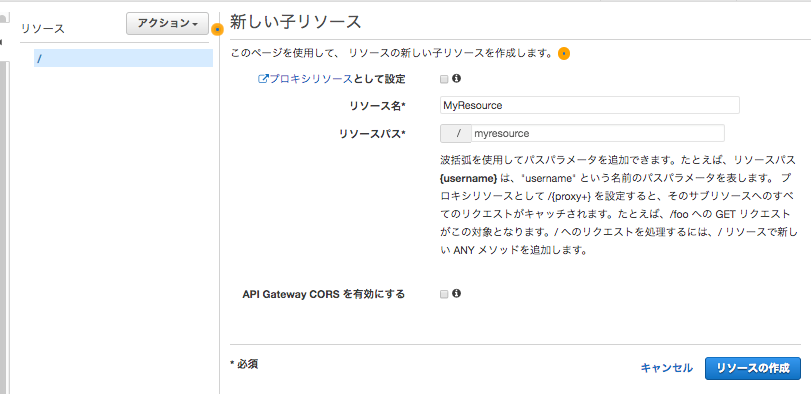
Task: Click the リソース panel heading
Action: pos(43,28)
